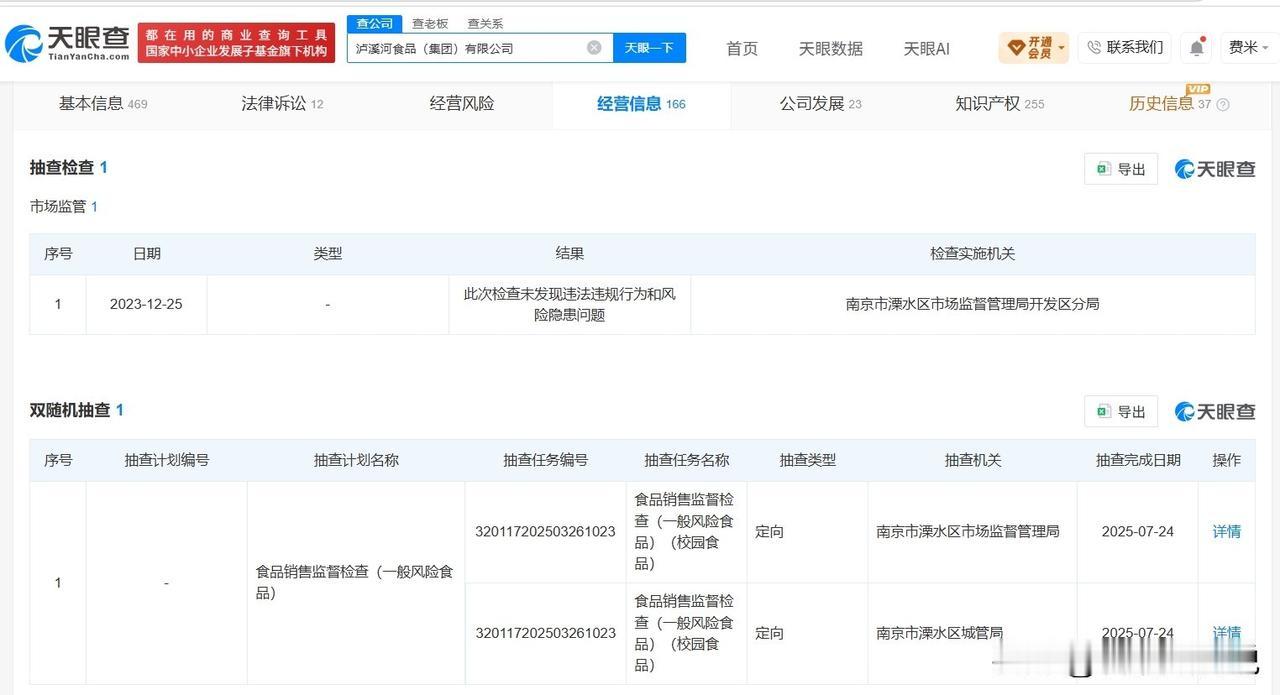Image resolution: width=1280 pixels, height=695 pixels.
Task: Export 双随机抽查 table with 导出
Action: [1121, 411]
